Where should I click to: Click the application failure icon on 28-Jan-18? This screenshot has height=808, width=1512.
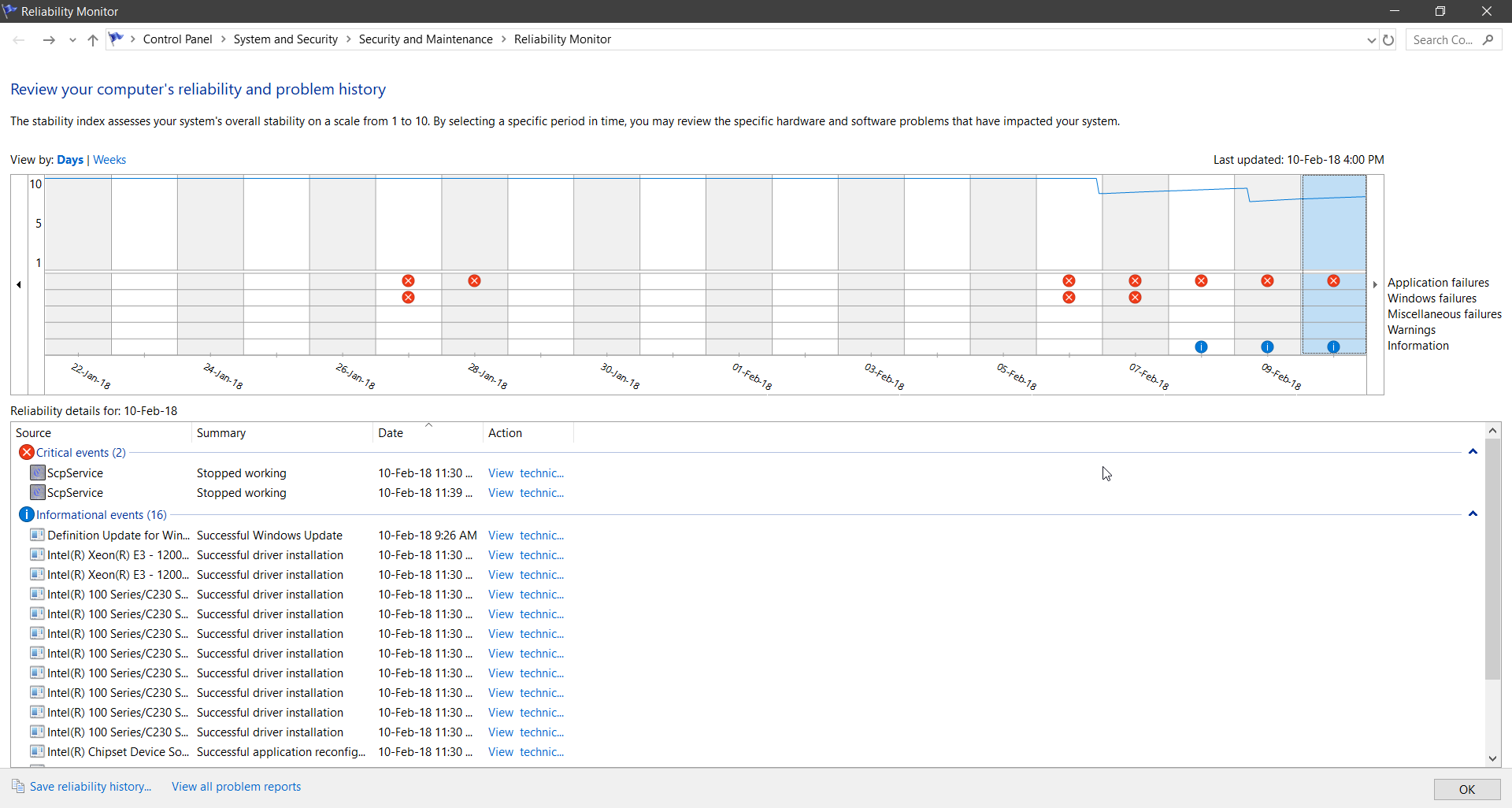click(x=474, y=281)
